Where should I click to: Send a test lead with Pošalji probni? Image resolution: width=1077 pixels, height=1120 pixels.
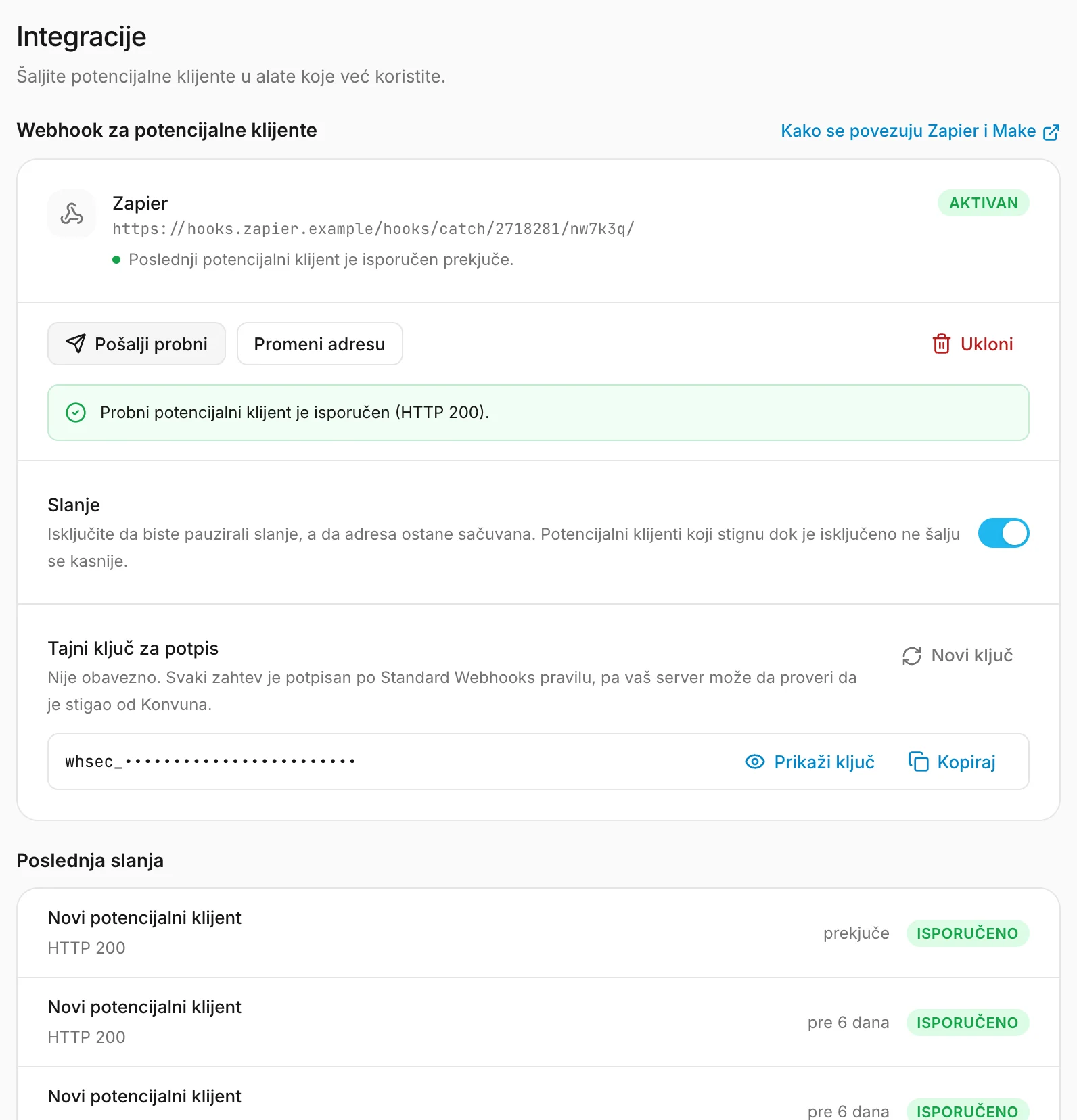click(137, 344)
